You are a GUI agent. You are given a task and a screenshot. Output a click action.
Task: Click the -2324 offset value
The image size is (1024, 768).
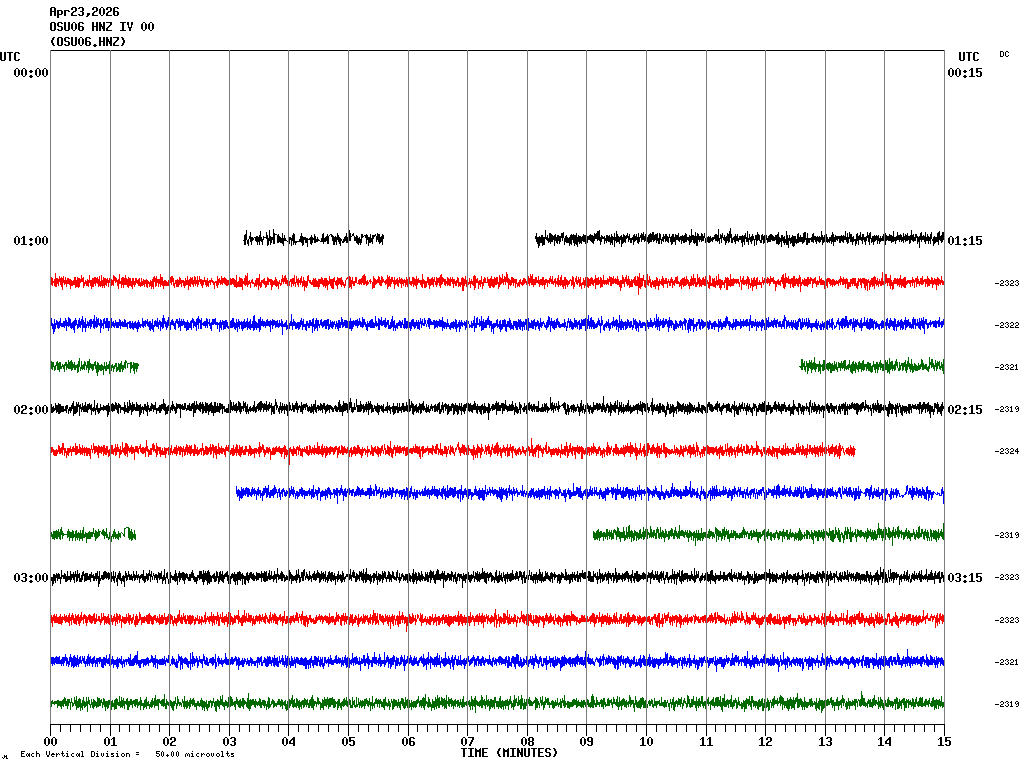click(1007, 452)
